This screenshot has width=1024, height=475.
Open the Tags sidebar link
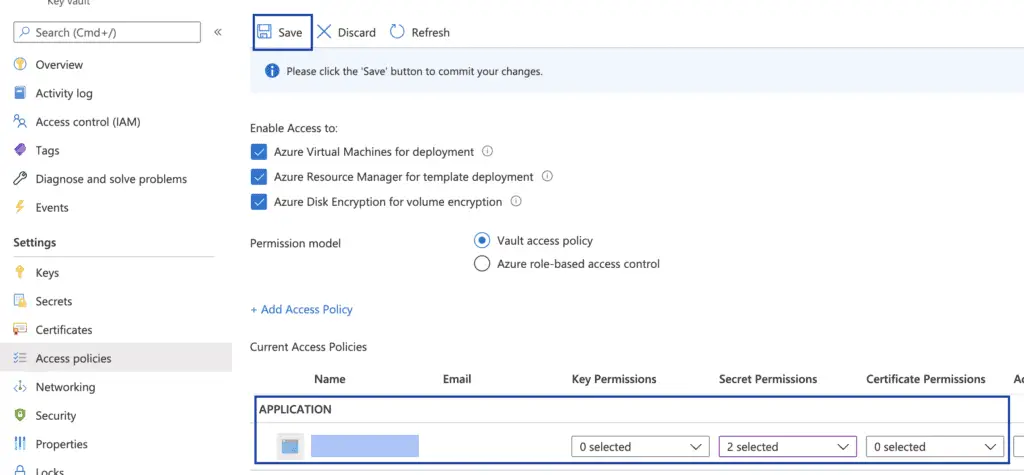coord(48,150)
